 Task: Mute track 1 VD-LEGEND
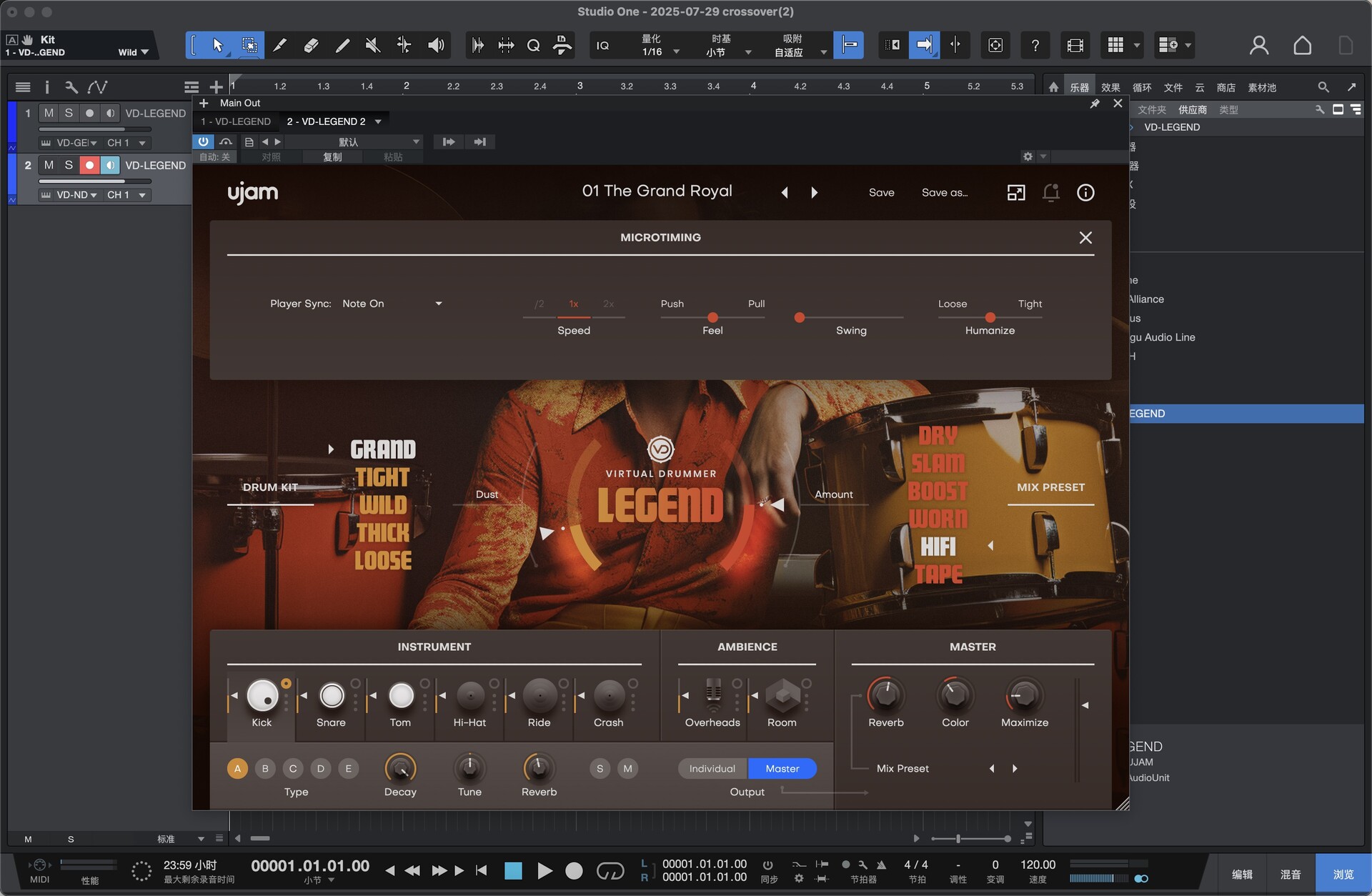tap(49, 113)
